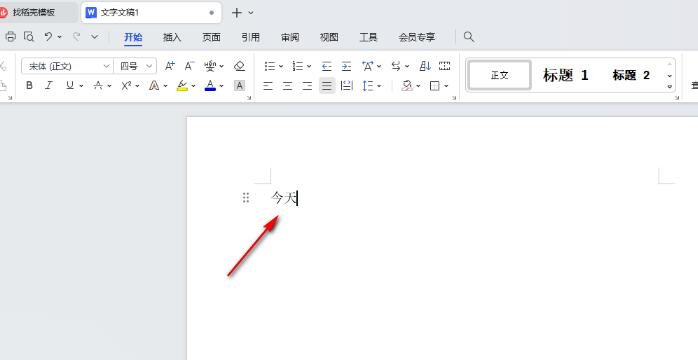Open the 工具 tab
698x360 pixels.
368,37
